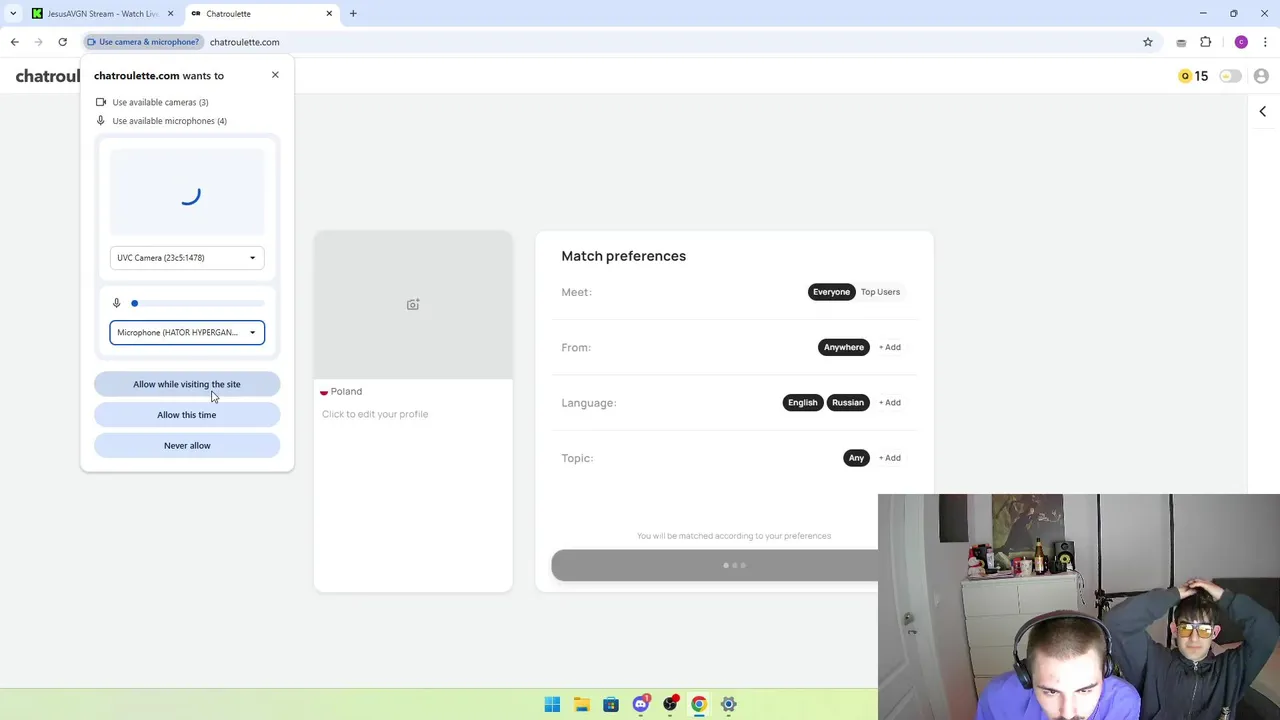Click the 'Match preferences' heading
Screen dimensions: 1280x720
[623, 256]
